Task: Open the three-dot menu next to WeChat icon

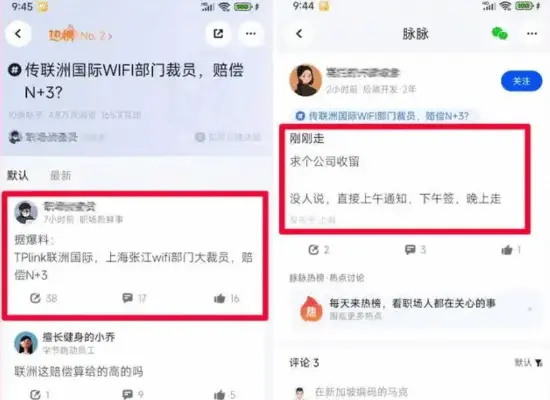Action: [532, 34]
